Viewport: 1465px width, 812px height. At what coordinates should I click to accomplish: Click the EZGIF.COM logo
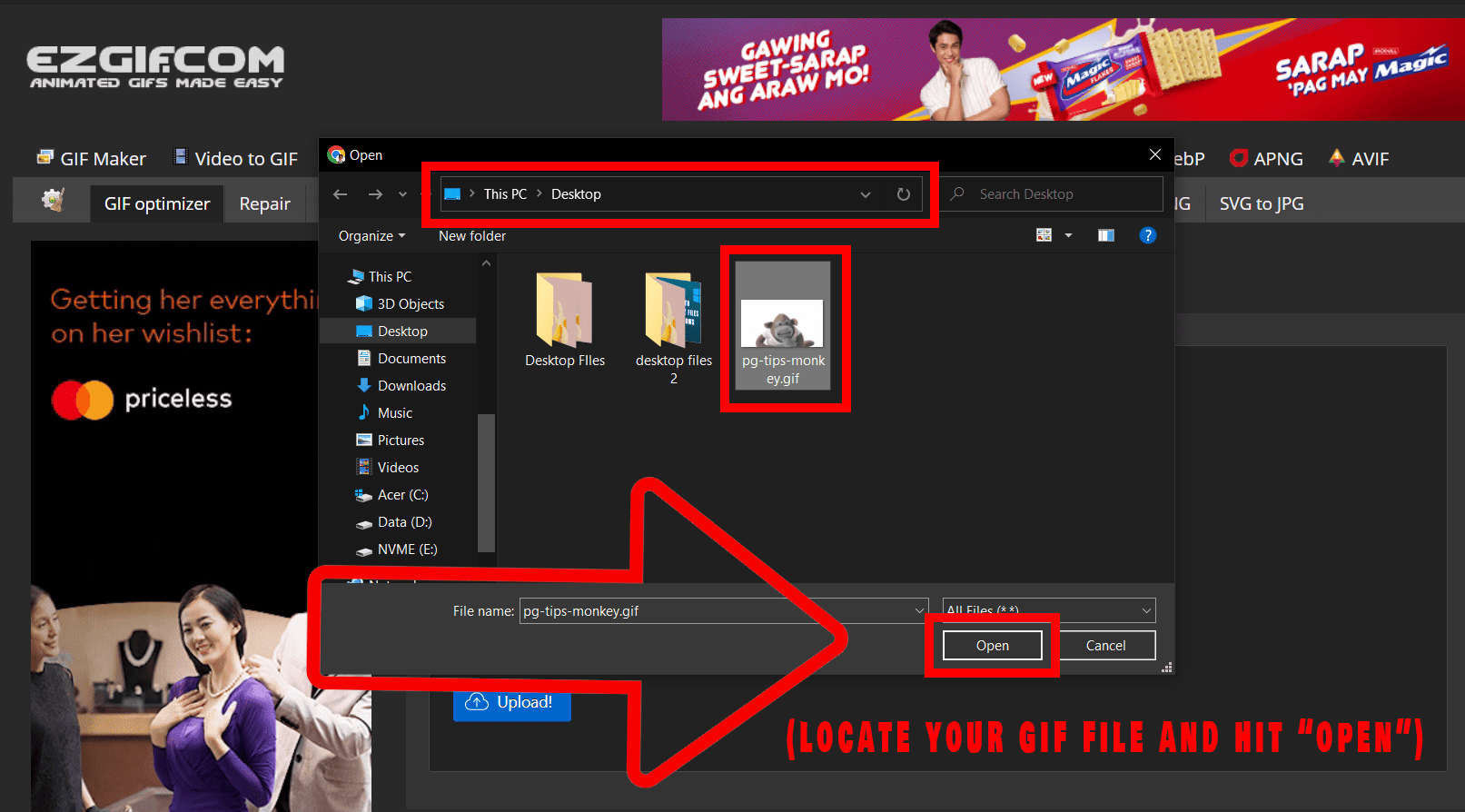click(x=155, y=67)
